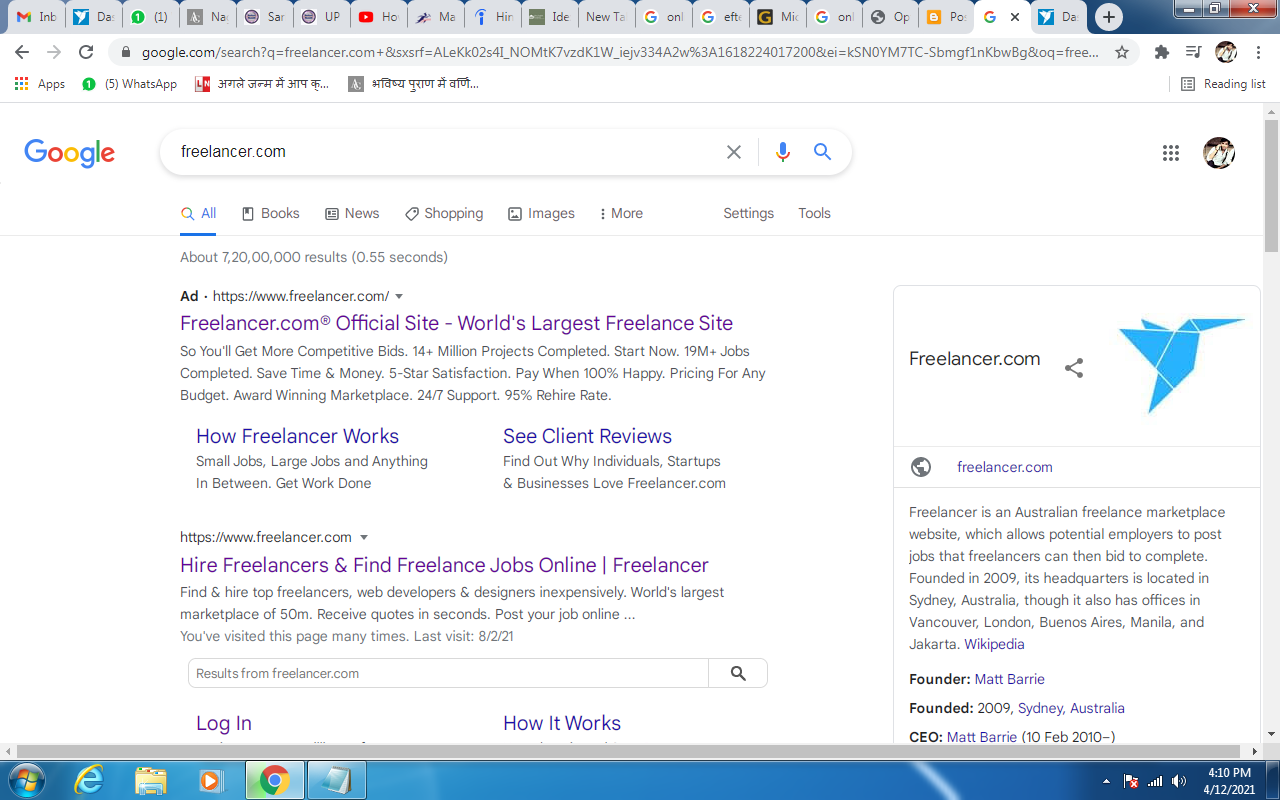Open the Chrome extensions puzzle icon
Screen dimensions: 1280x800
point(1161,52)
